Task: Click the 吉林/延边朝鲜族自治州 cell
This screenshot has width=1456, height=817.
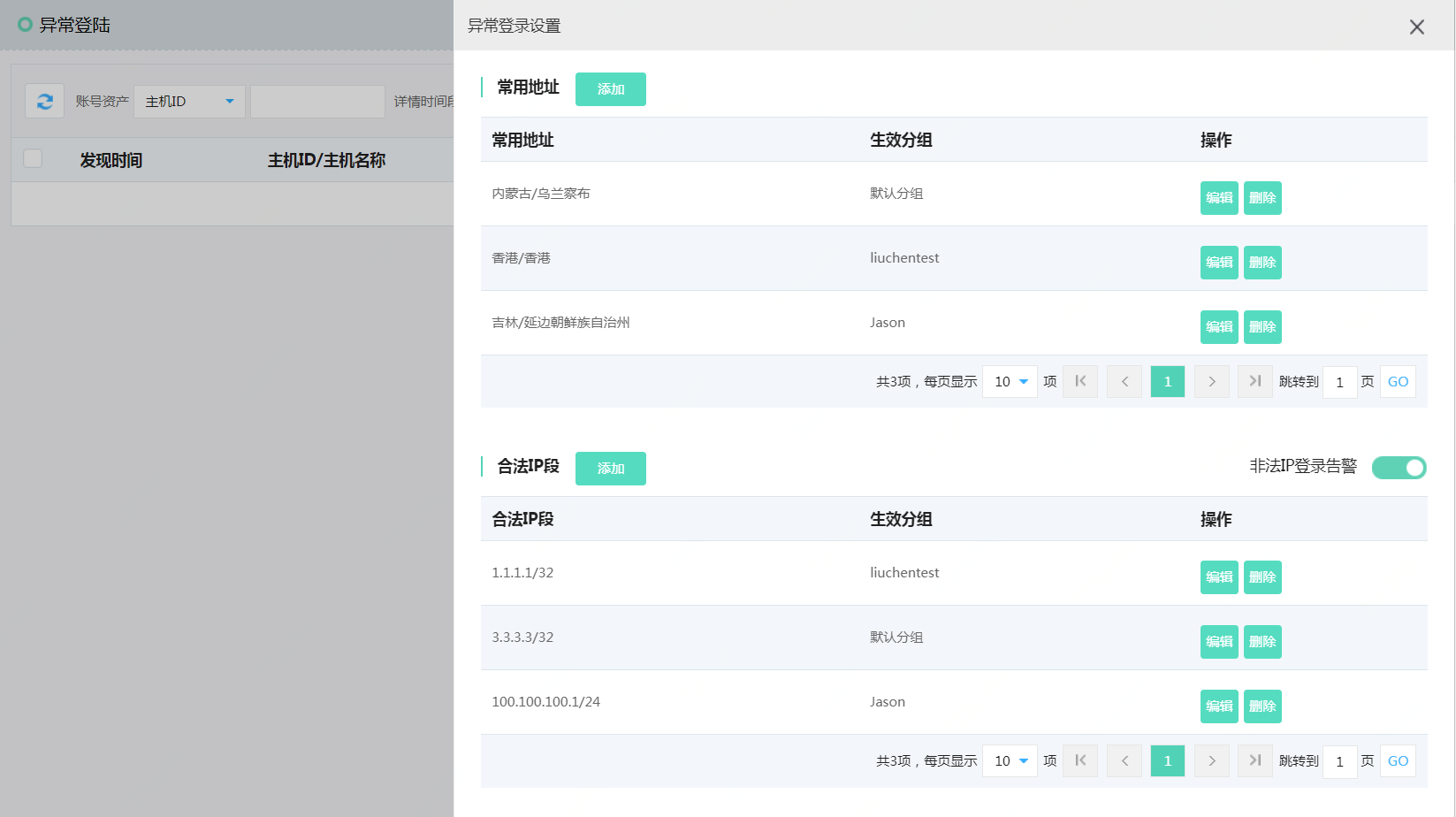Action: [x=560, y=323]
